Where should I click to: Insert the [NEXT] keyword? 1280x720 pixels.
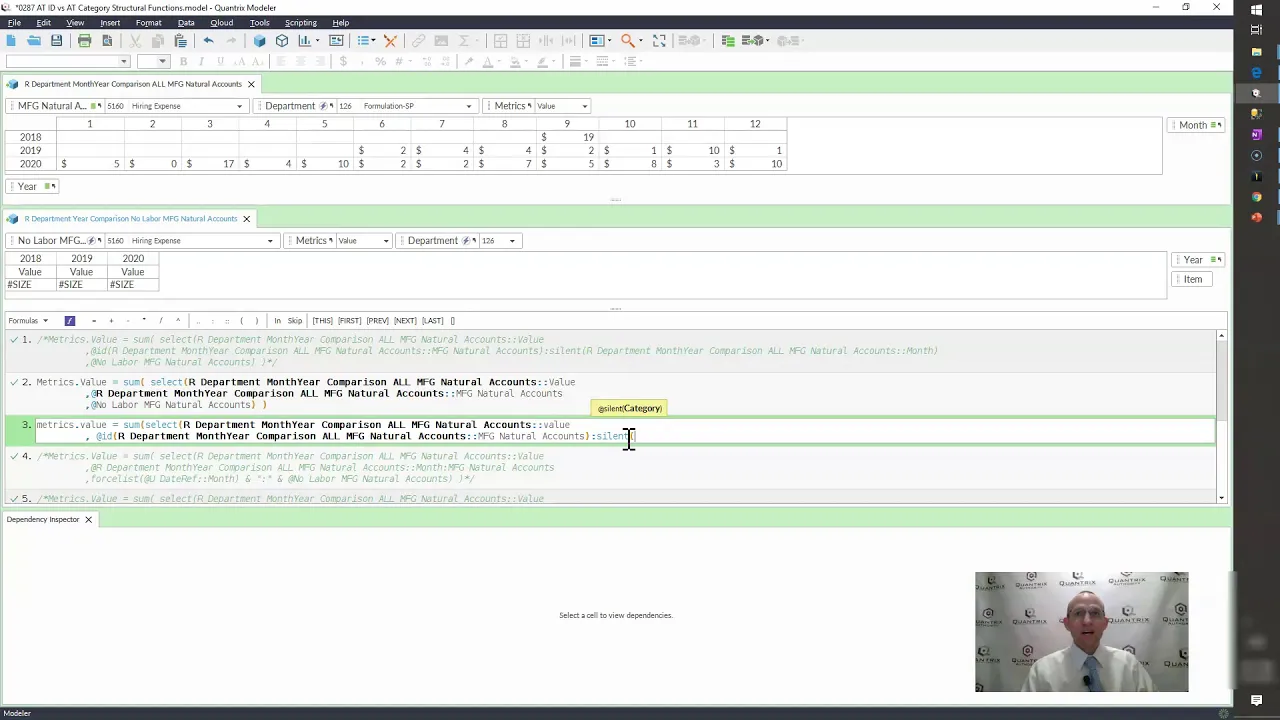[405, 321]
